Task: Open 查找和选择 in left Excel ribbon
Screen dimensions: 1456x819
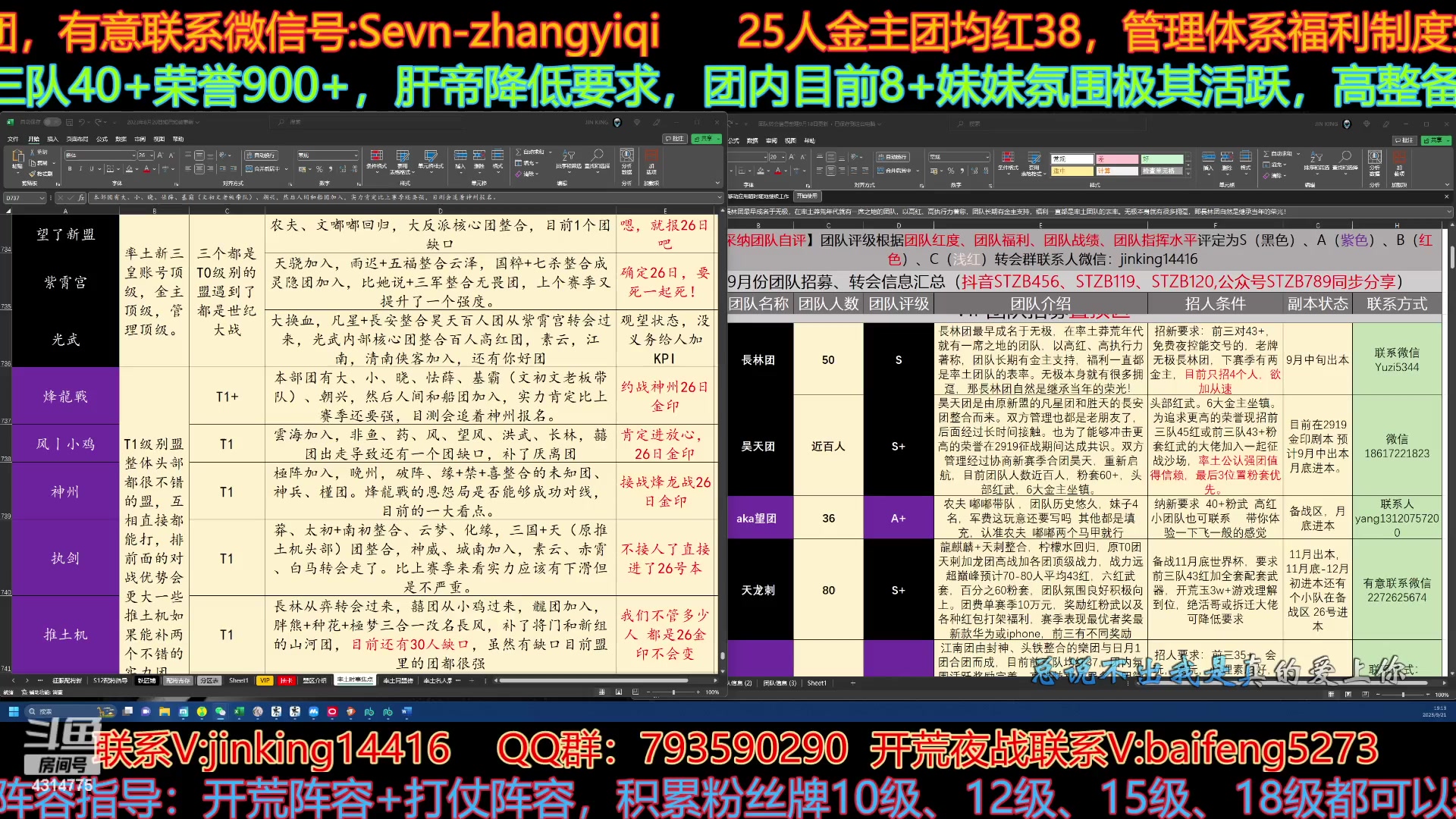Action: [x=597, y=161]
